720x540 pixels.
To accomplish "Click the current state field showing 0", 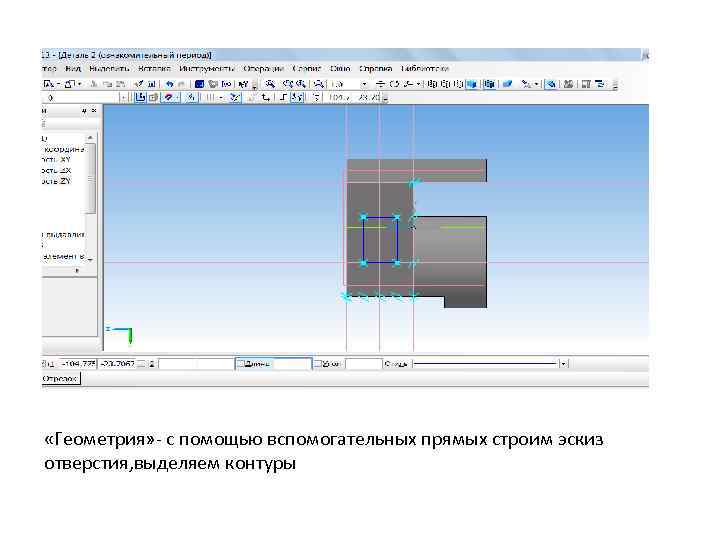I will pos(81,97).
